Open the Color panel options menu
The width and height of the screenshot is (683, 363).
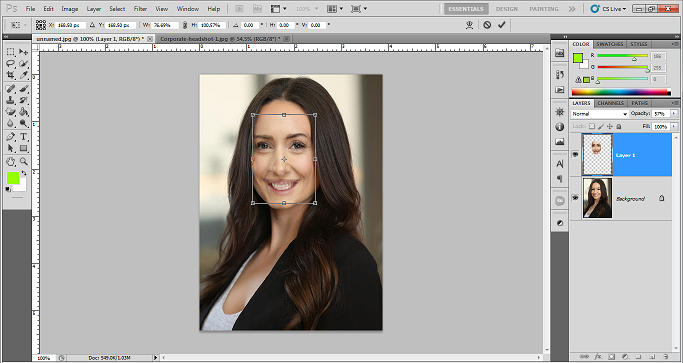point(676,44)
